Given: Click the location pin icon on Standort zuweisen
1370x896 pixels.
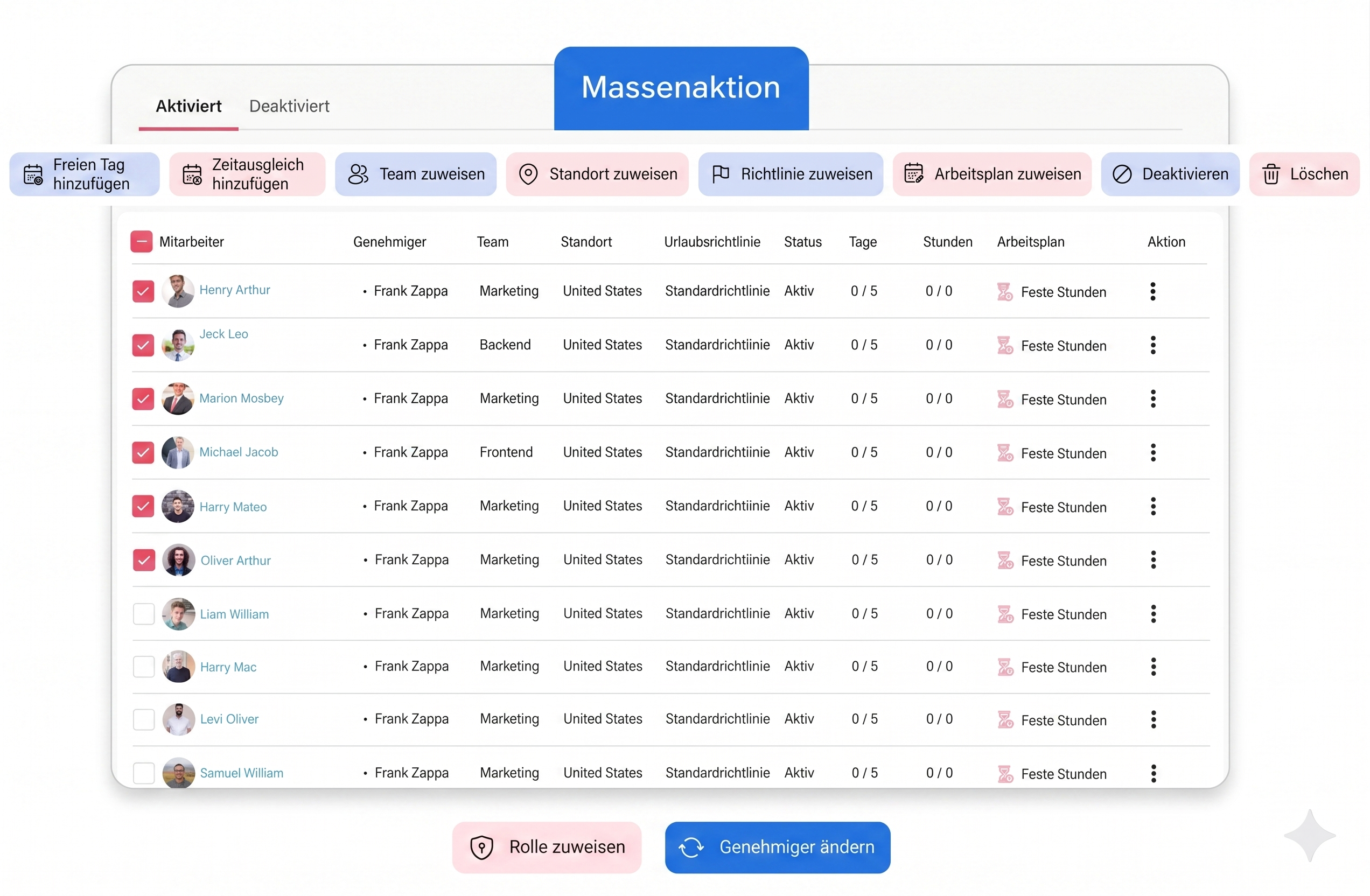Looking at the screenshot, I should click(528, 174).
